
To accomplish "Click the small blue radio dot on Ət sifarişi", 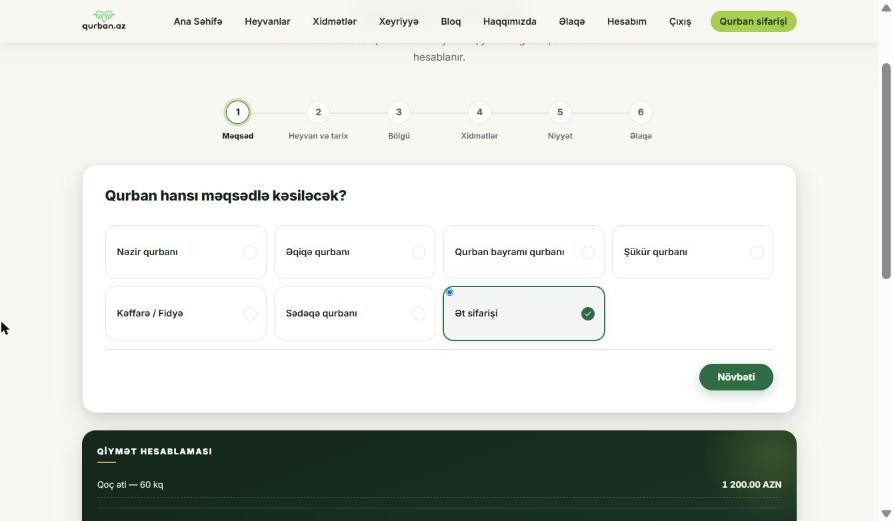I will [x=449, y=292].
